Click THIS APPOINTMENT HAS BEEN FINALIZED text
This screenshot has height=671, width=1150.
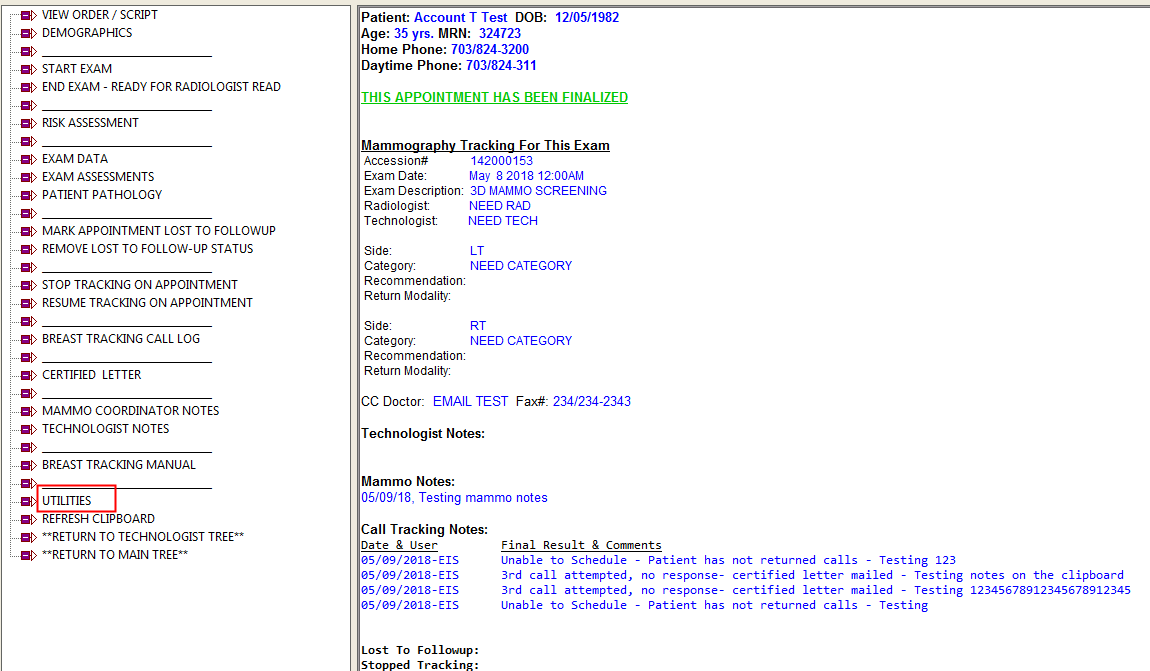(x=494, y=98)
